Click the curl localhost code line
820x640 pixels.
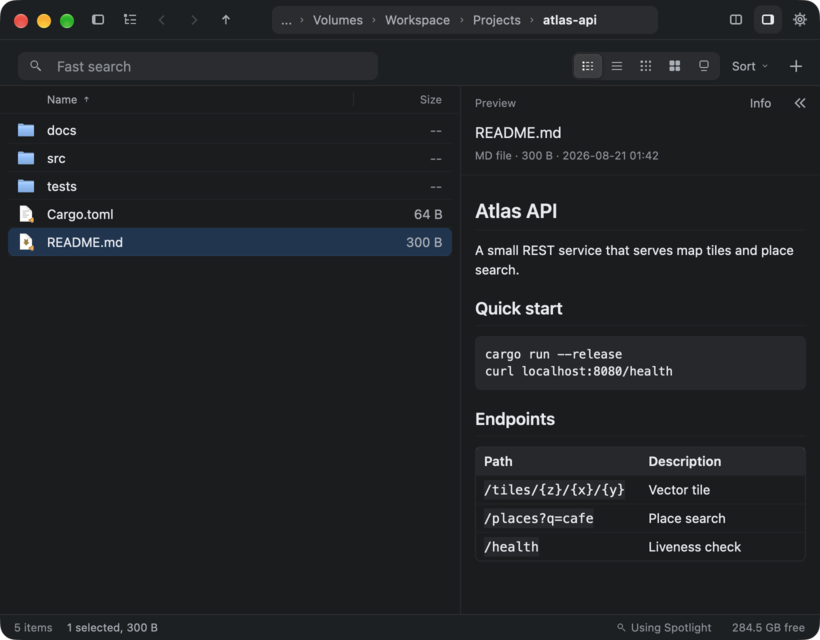(x=578, y=371)
